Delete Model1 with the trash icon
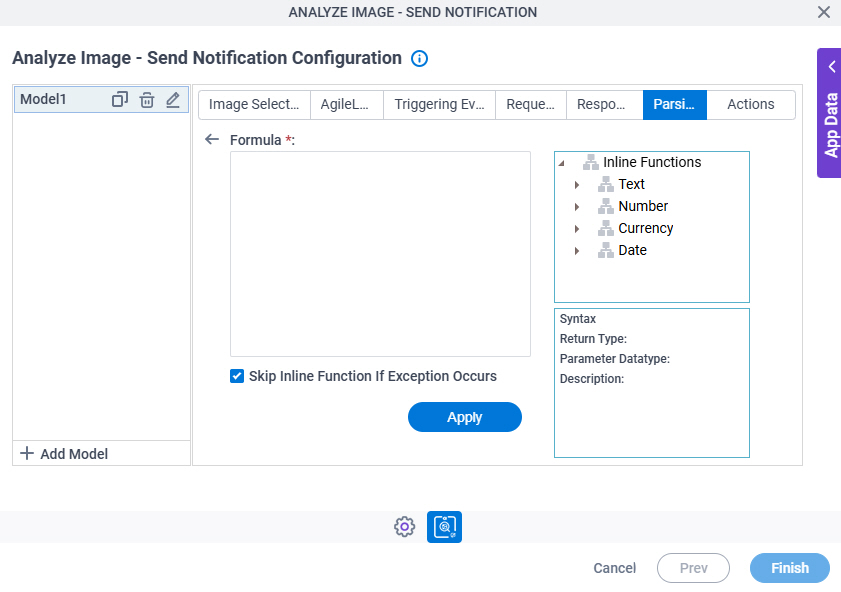The image size is (841, 592). (146, 100)
